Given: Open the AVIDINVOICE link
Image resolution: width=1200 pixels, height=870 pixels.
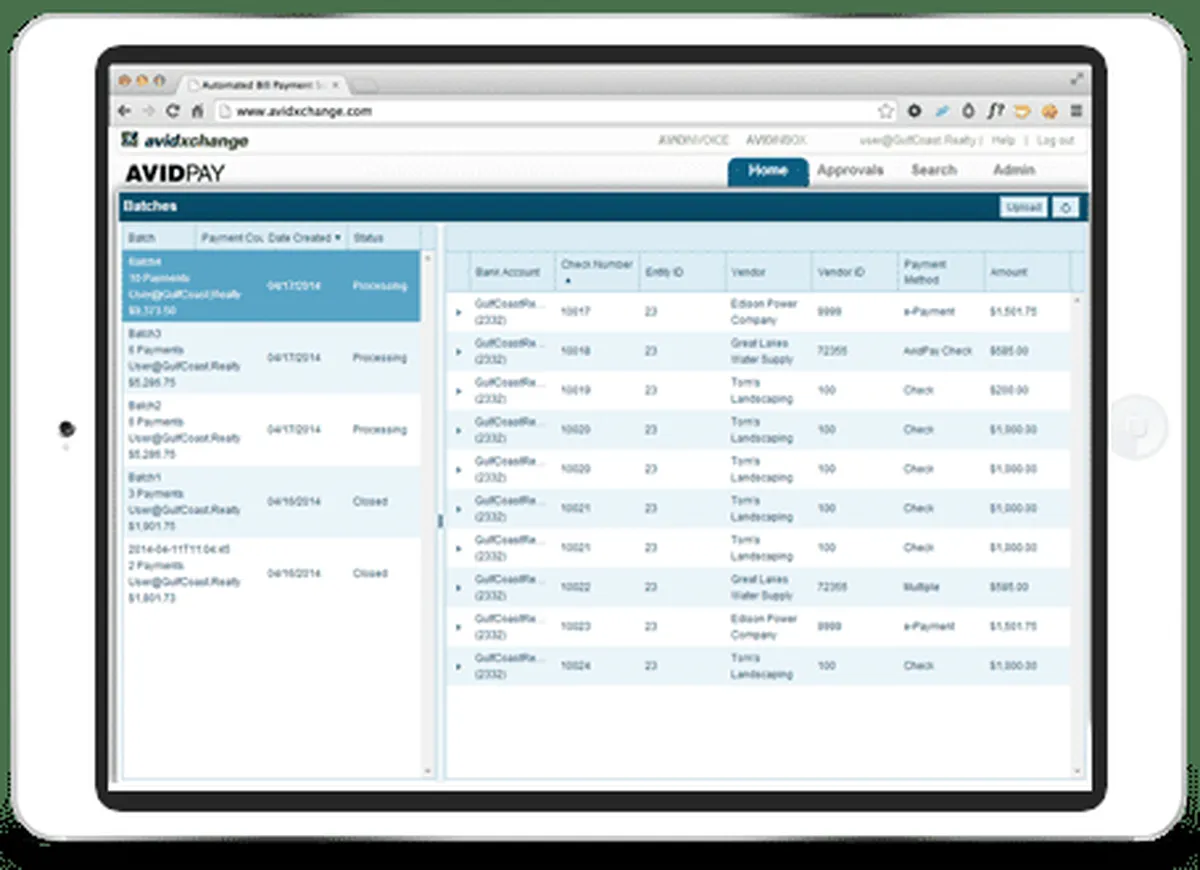Looking at the screenshot, I should coord(693,141).
